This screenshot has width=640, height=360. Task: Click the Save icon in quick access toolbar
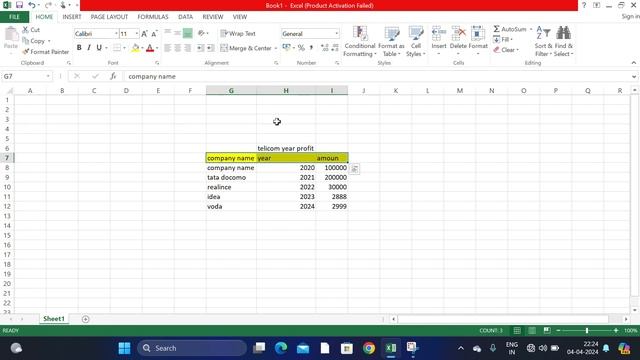[x=19, y=5]
